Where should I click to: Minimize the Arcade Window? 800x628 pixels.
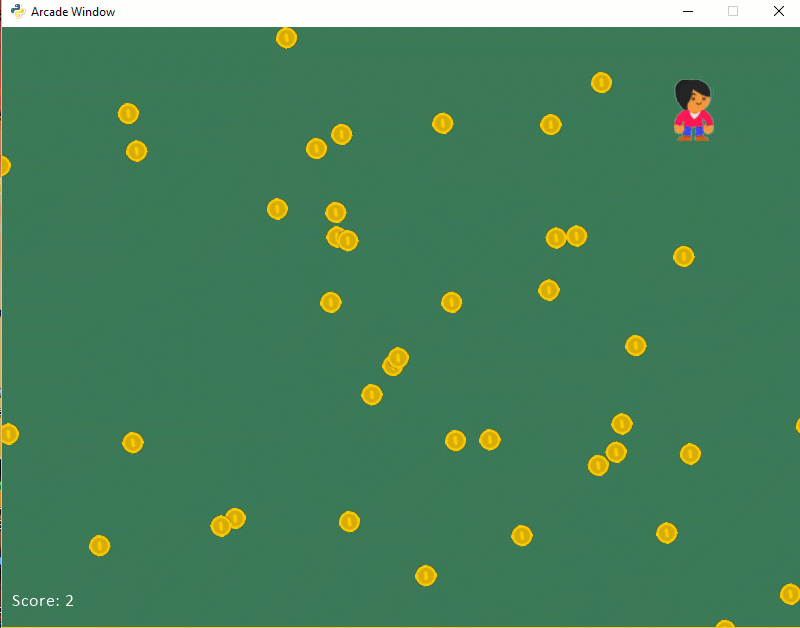[x=688, y=11]
